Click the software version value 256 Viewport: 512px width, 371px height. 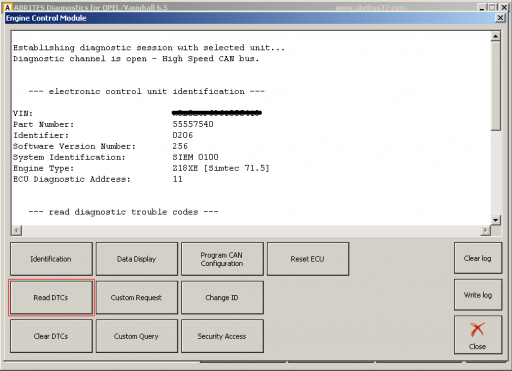coord(180,146)
